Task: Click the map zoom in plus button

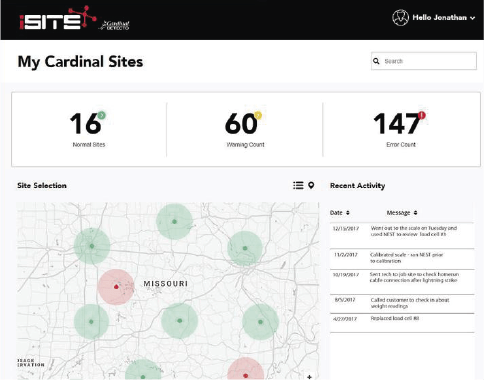Action: [309, 377]
